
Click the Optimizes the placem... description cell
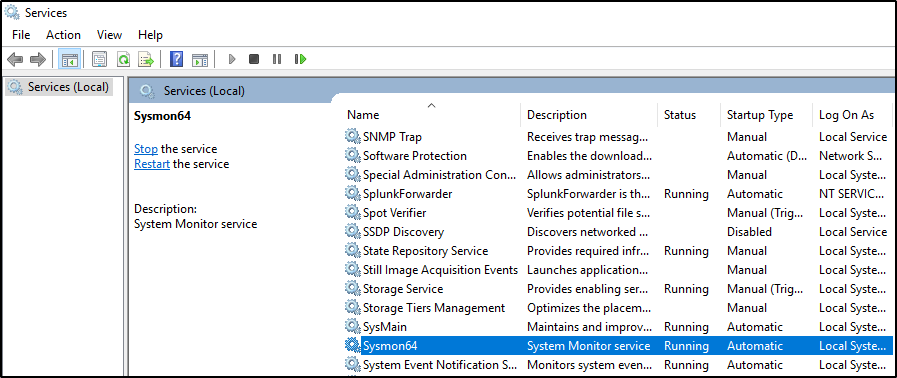tap(588, 308)
